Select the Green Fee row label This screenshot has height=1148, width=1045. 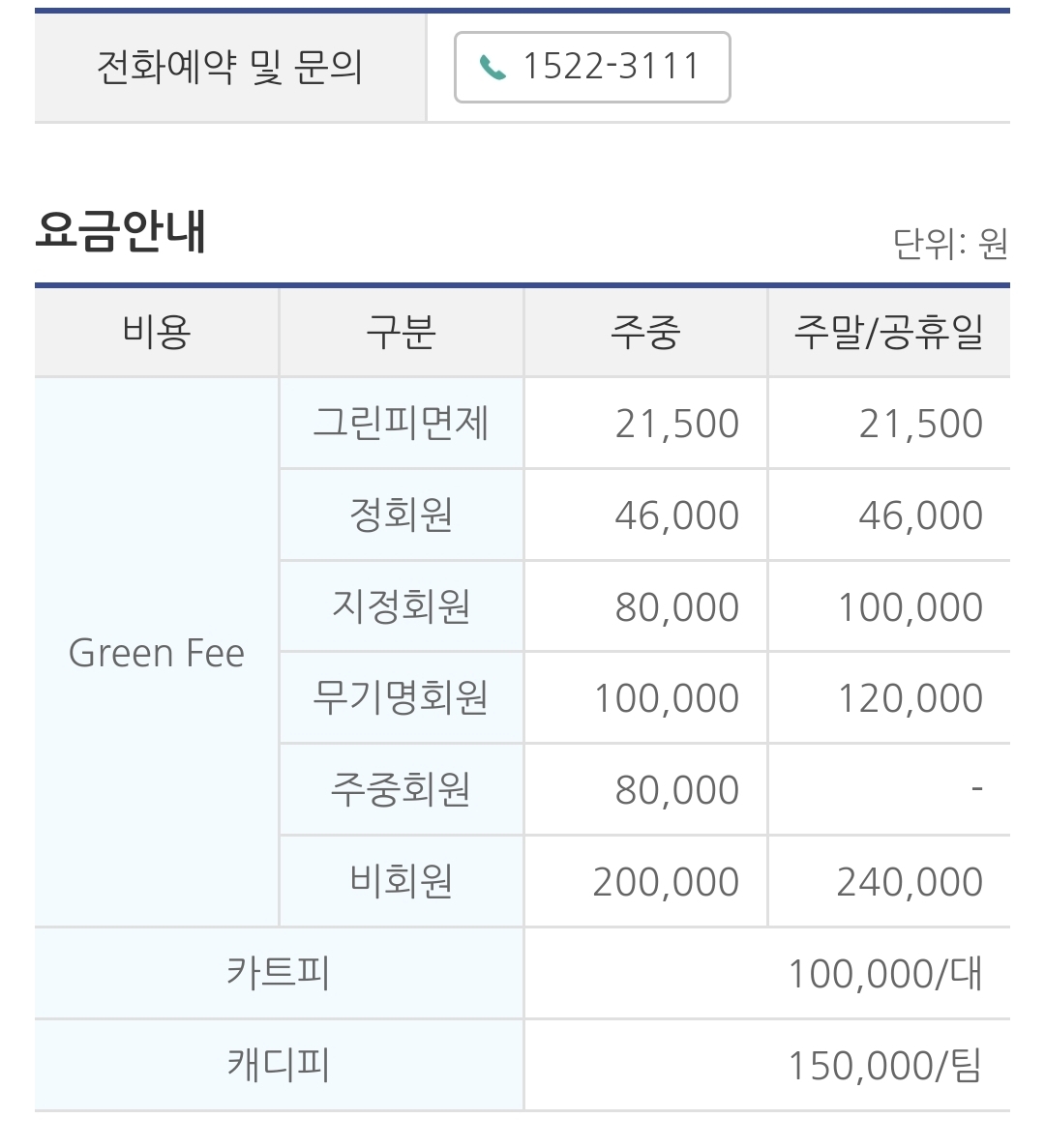point(156,653)
